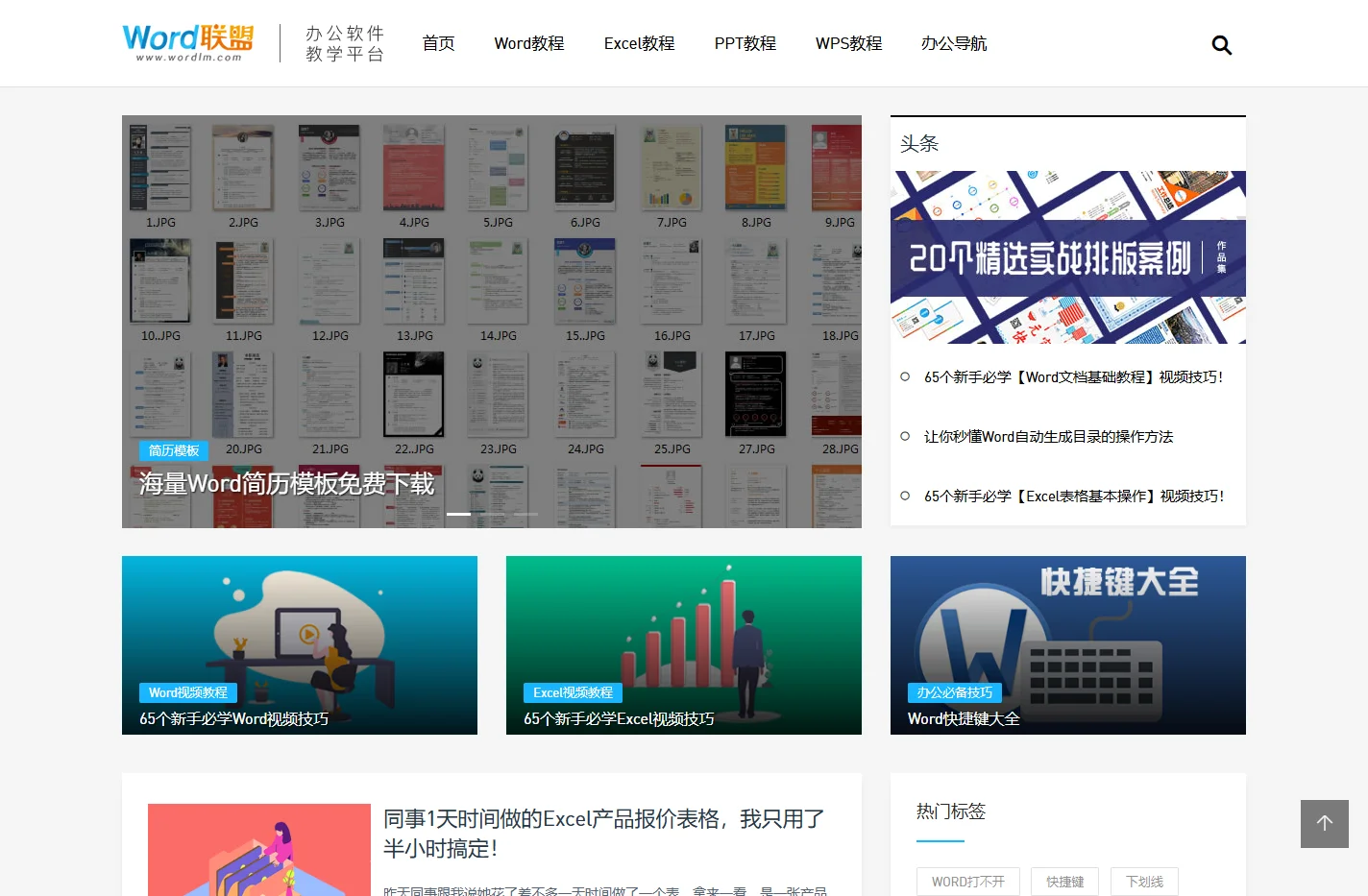Click the search magnifier icon
Screen dimensions: 1368x896
[x=1221, y=45]
